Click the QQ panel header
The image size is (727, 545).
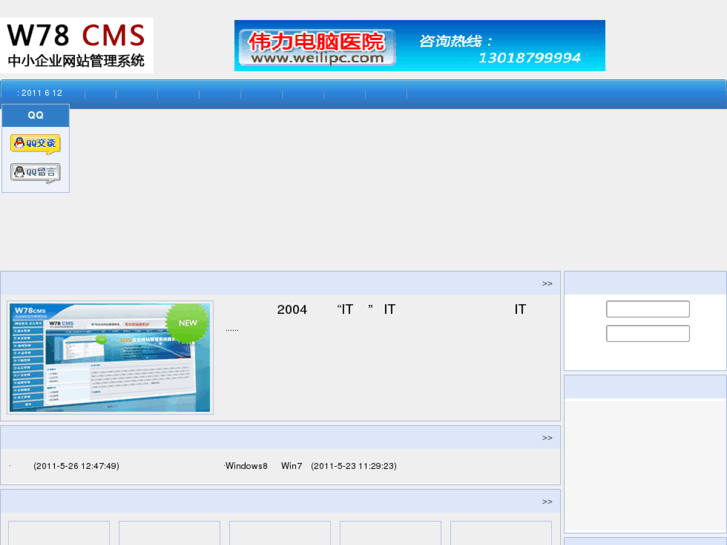(x=36, y=115)
